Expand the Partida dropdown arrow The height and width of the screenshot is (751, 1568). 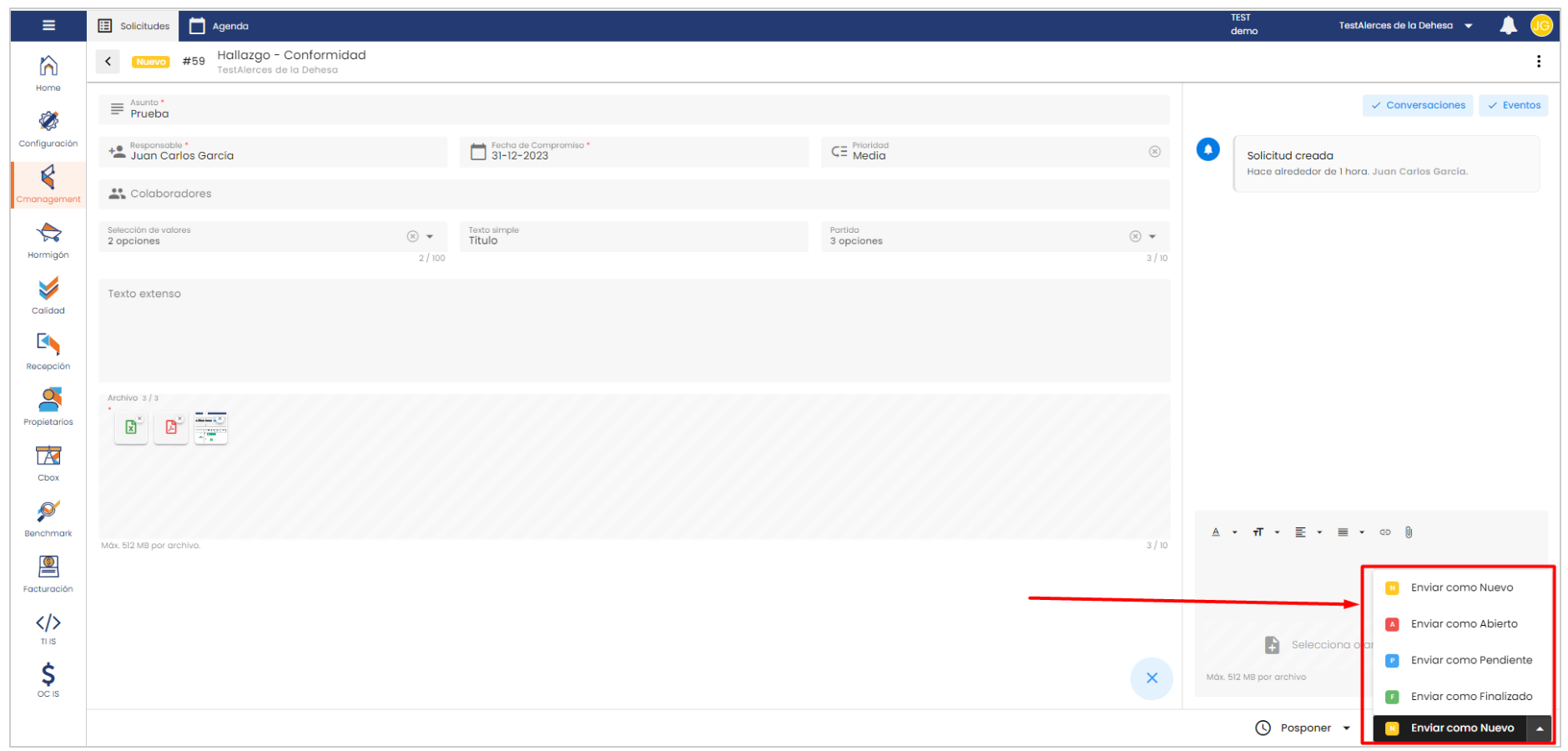pyautogui.click(x=1152, y=237)
